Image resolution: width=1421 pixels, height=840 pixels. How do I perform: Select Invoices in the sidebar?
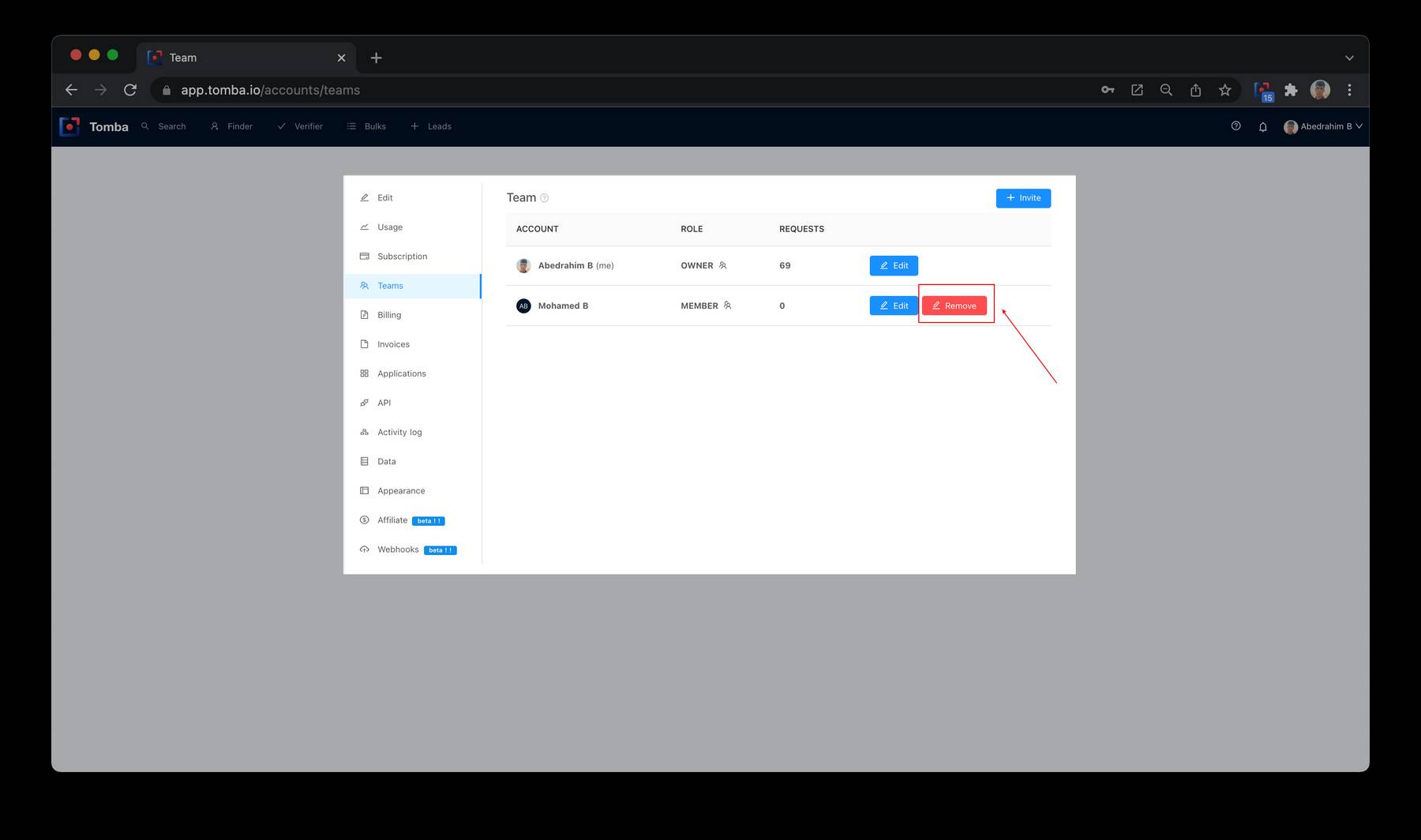pyautogui.click(x=413, y=344)
